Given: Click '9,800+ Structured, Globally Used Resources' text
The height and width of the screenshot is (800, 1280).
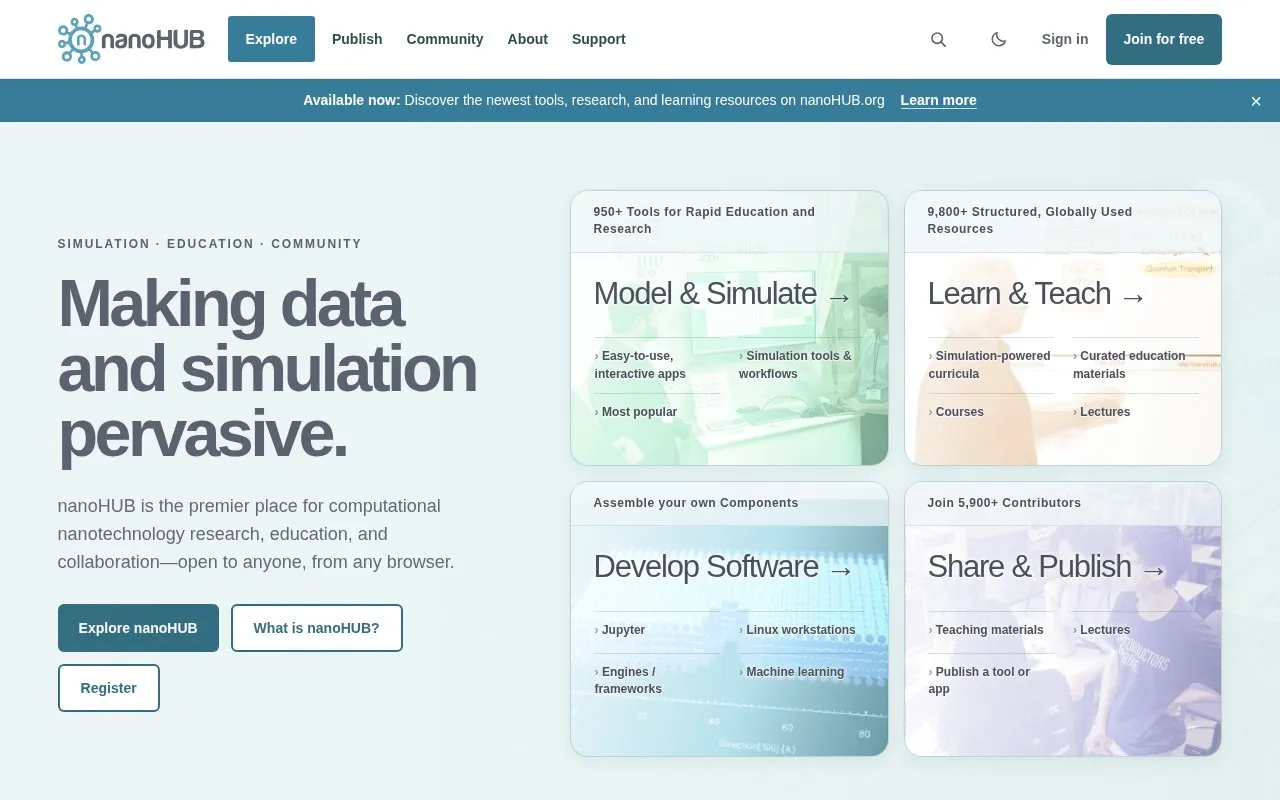Looking at the screenshot, I should 1030,220.
